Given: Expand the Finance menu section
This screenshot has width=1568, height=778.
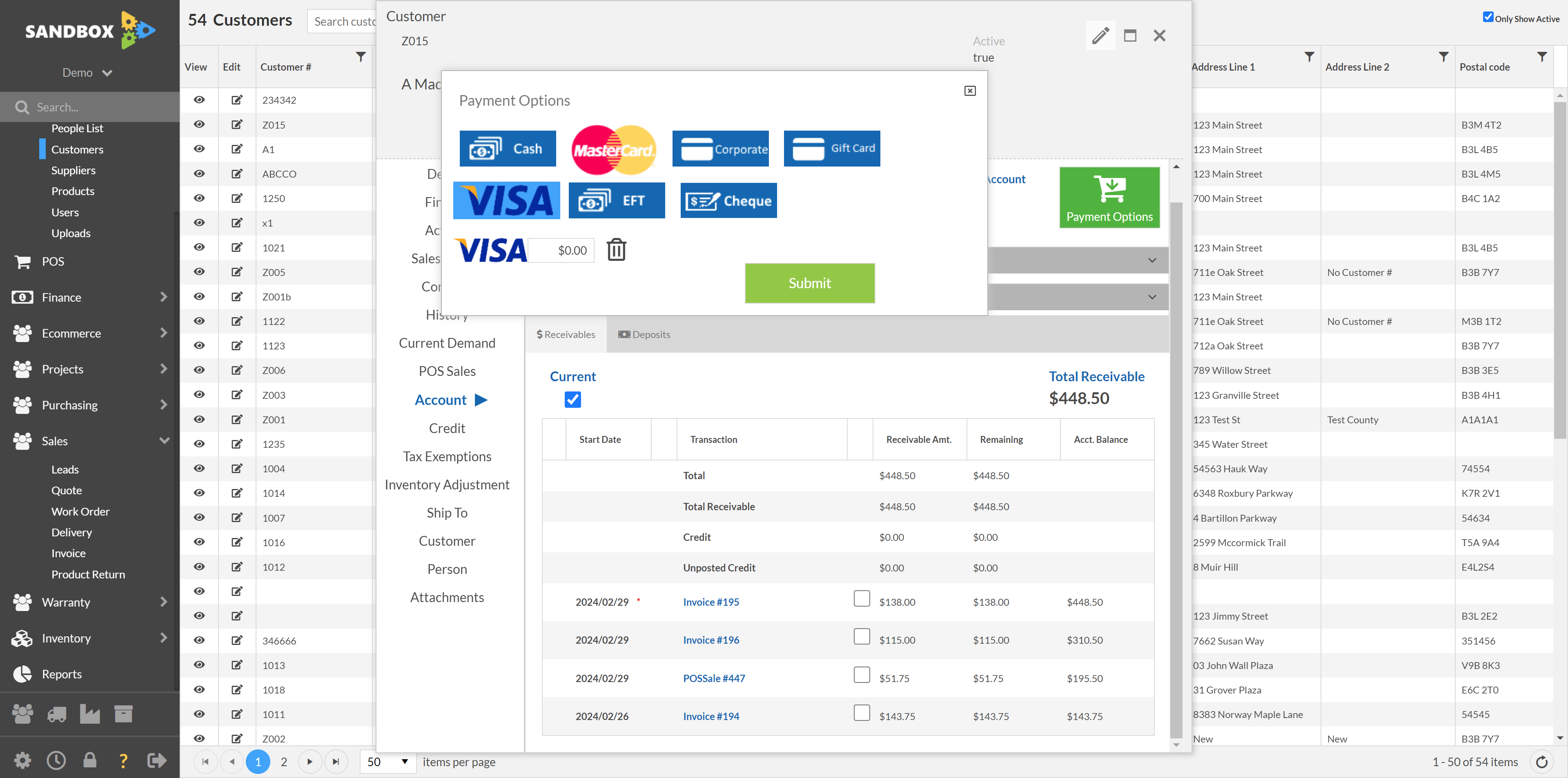Looking at the screenshot, I should 89,298.
